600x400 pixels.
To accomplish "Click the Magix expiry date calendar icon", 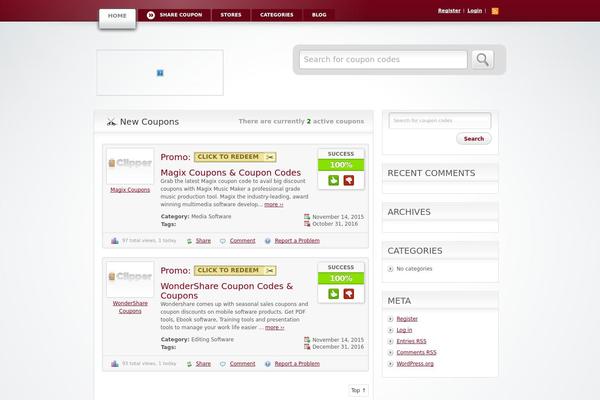I will [307, 224].
